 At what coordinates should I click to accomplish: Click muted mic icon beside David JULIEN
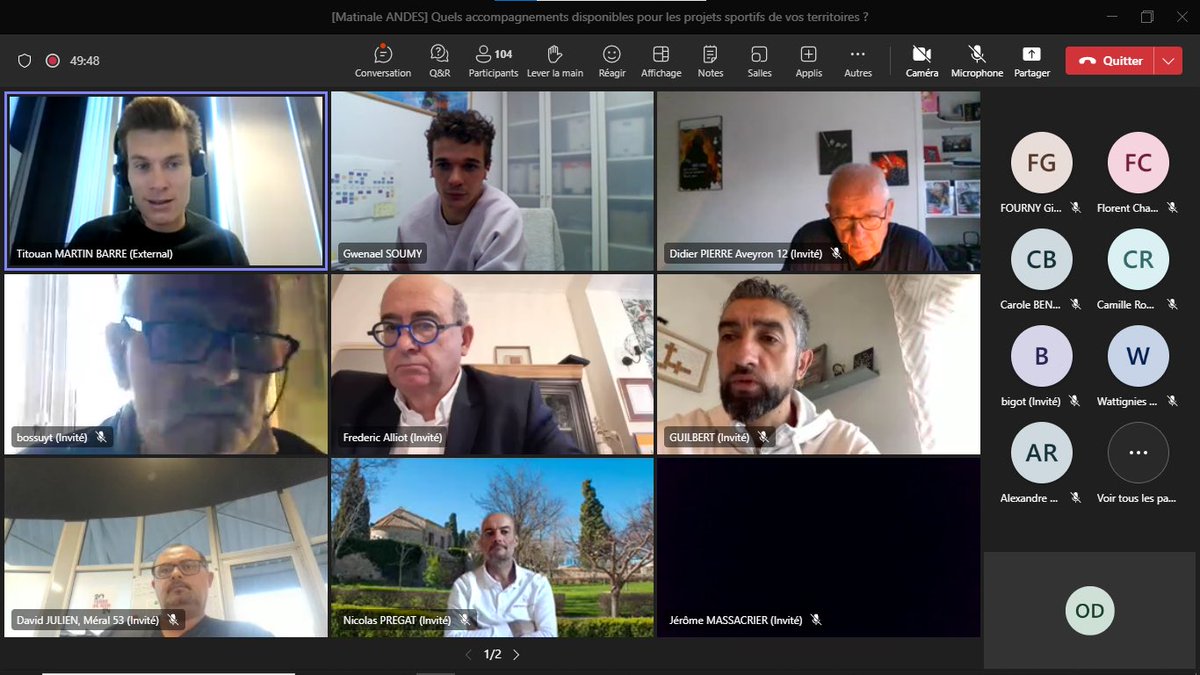click(173, 620)
